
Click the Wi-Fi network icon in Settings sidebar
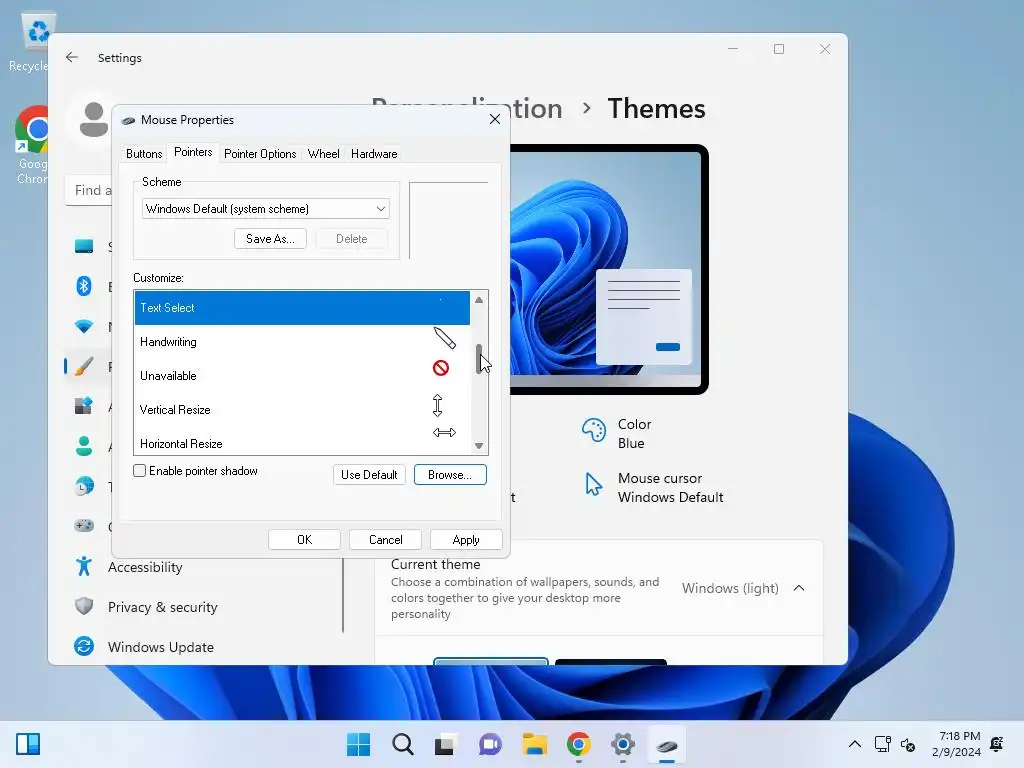[x=84, y=326]
